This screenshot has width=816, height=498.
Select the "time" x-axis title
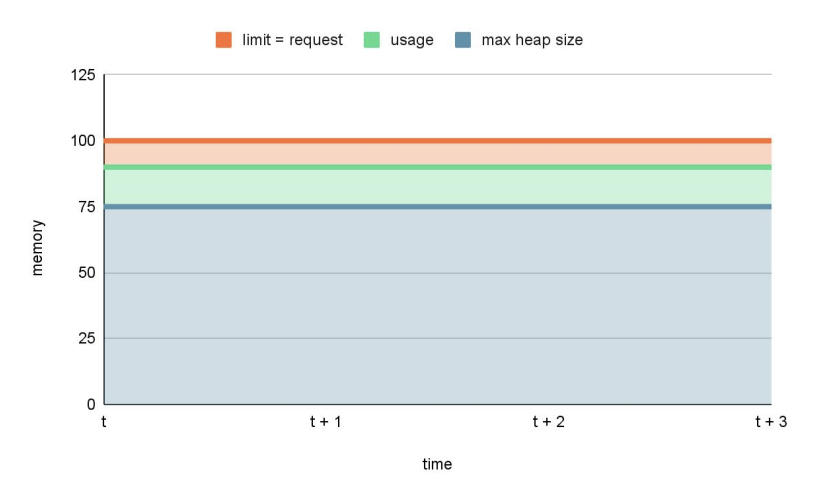click(437, 464)
